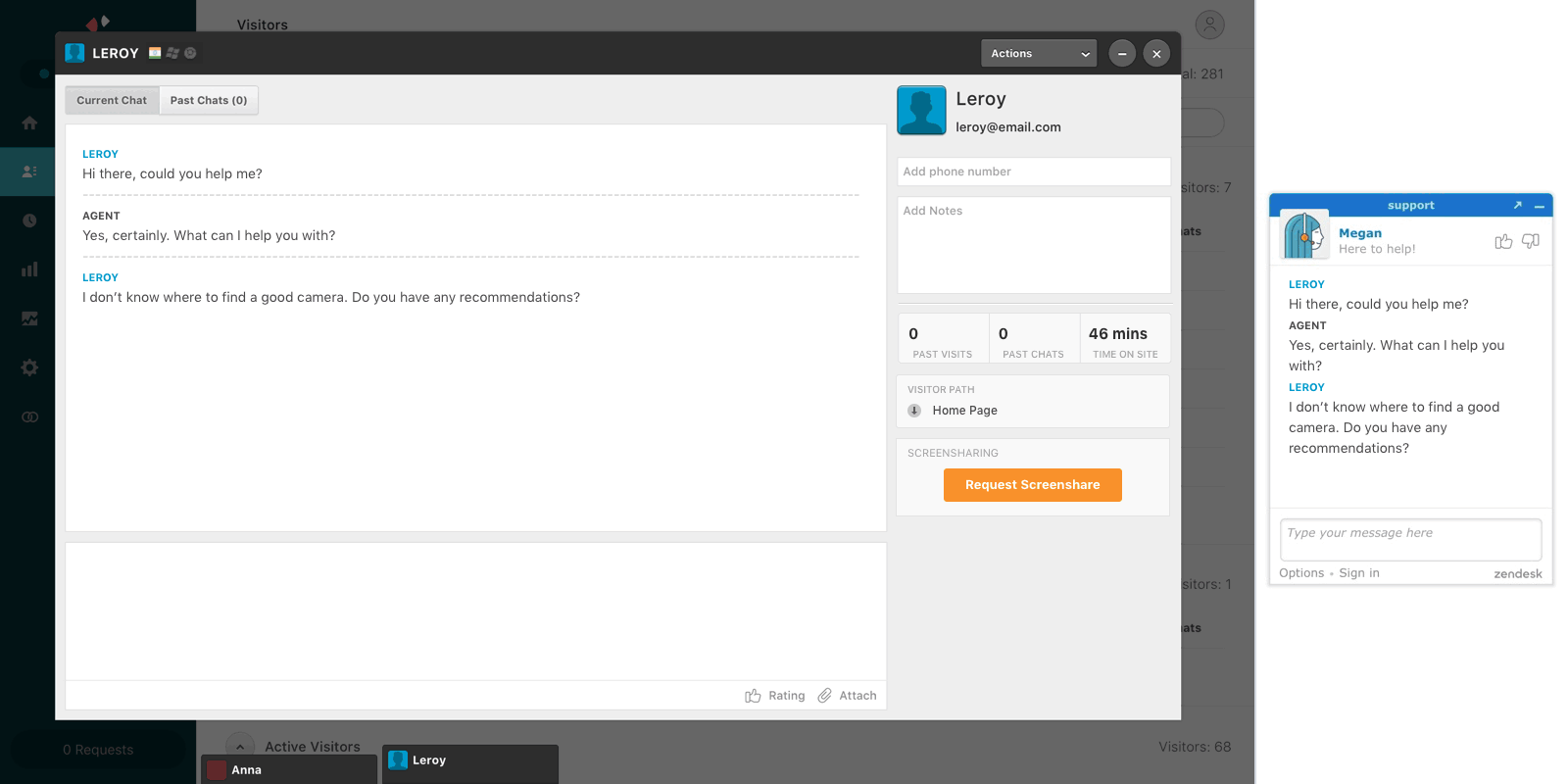Screen dimensions: 1568x784
Task: Open Analytics bar chart icon in sidebar
Action: 29,269
